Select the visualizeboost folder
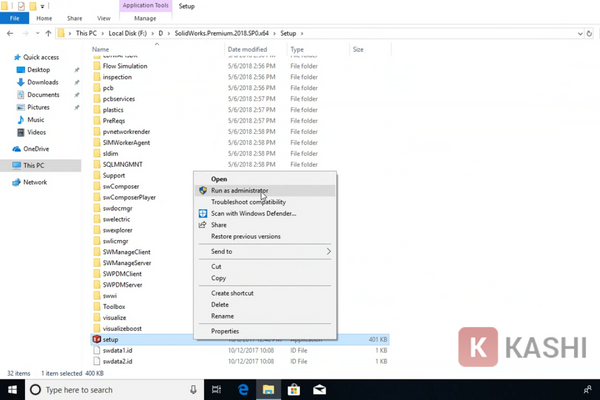This screenshot has height=400, width=600. 122,328
